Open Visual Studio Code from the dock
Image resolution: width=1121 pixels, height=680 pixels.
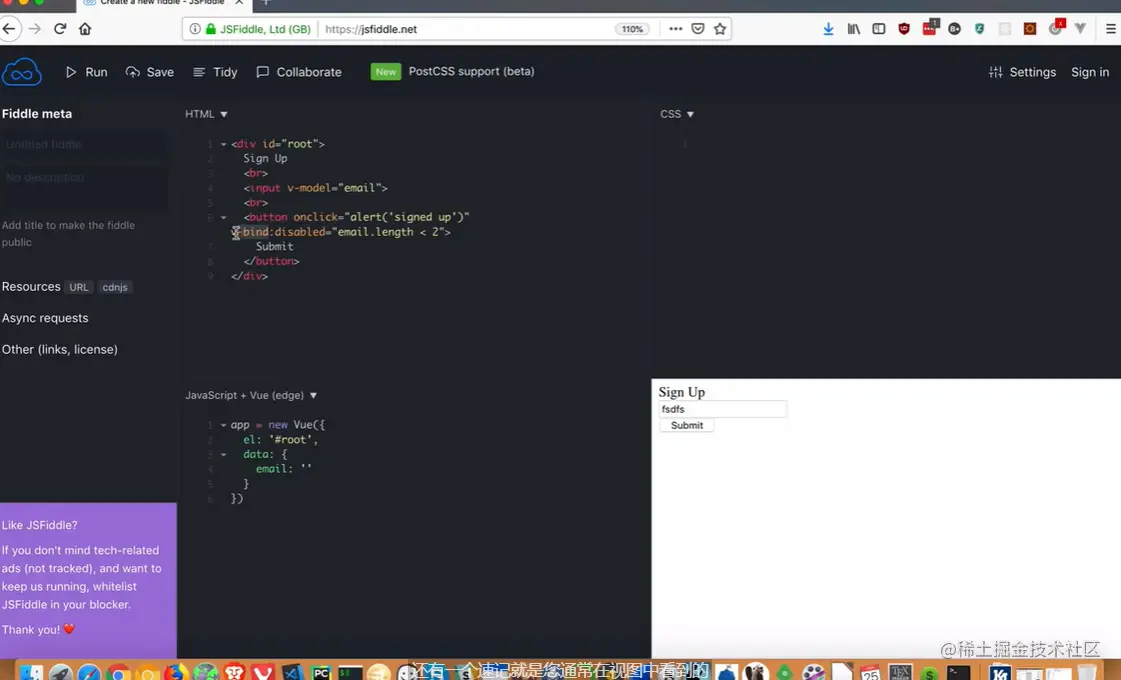coord(292,673)
